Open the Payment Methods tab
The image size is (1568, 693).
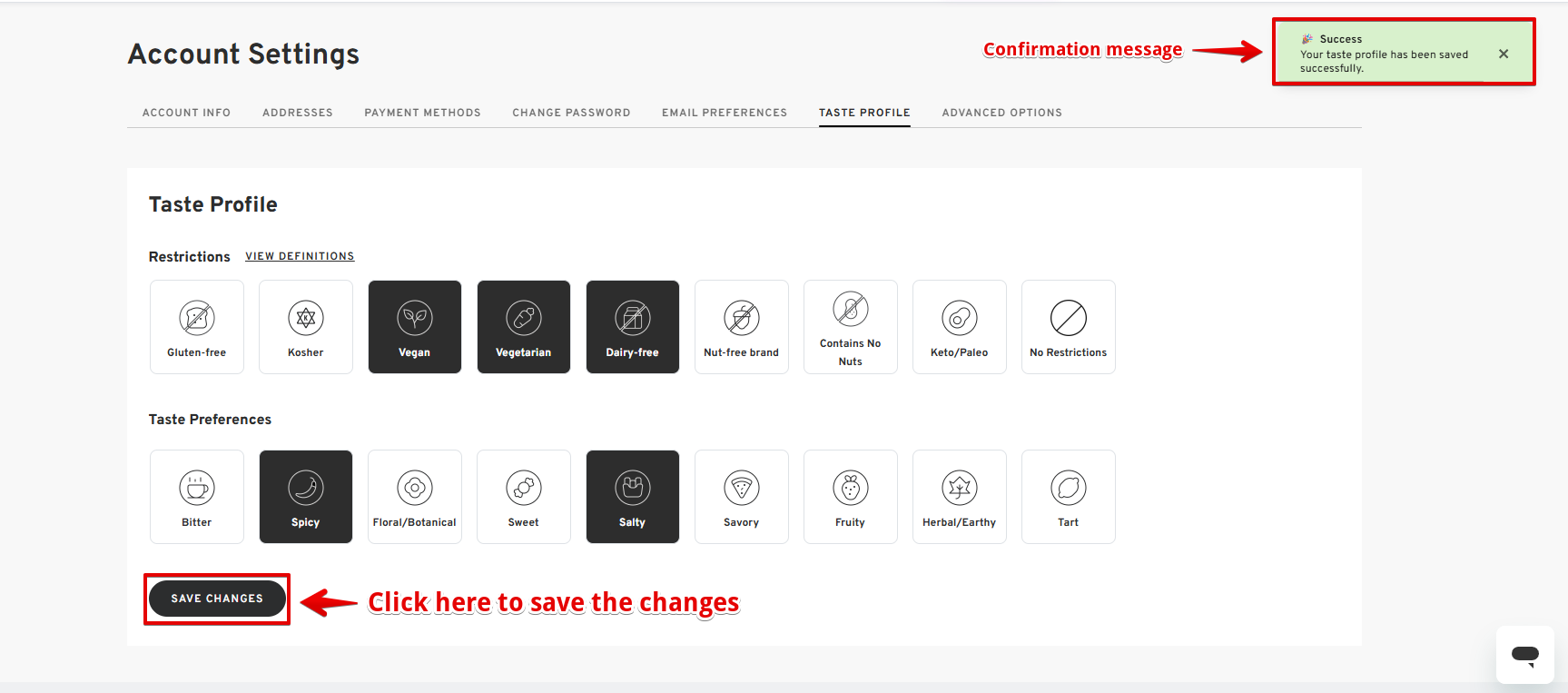(422, 113)
